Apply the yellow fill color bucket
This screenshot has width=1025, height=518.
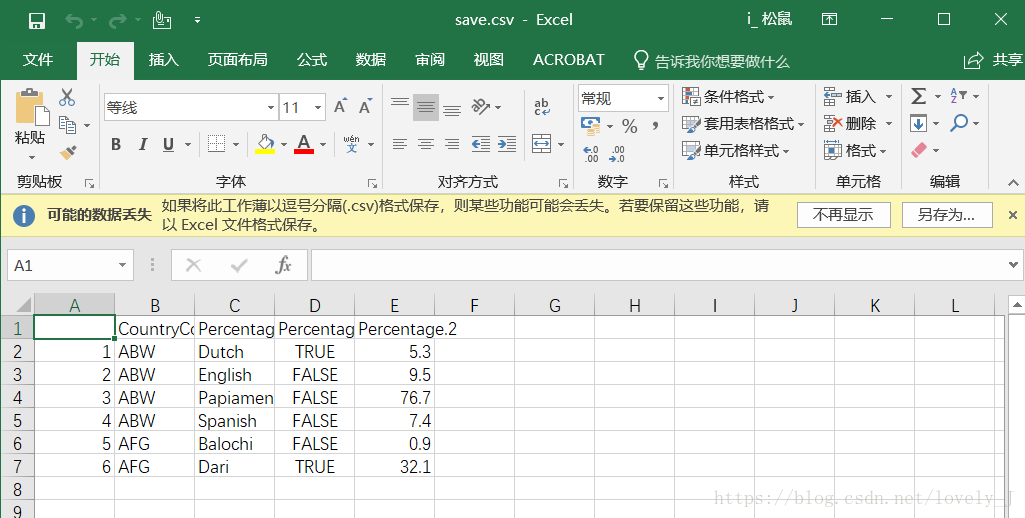tap(265, 145)
